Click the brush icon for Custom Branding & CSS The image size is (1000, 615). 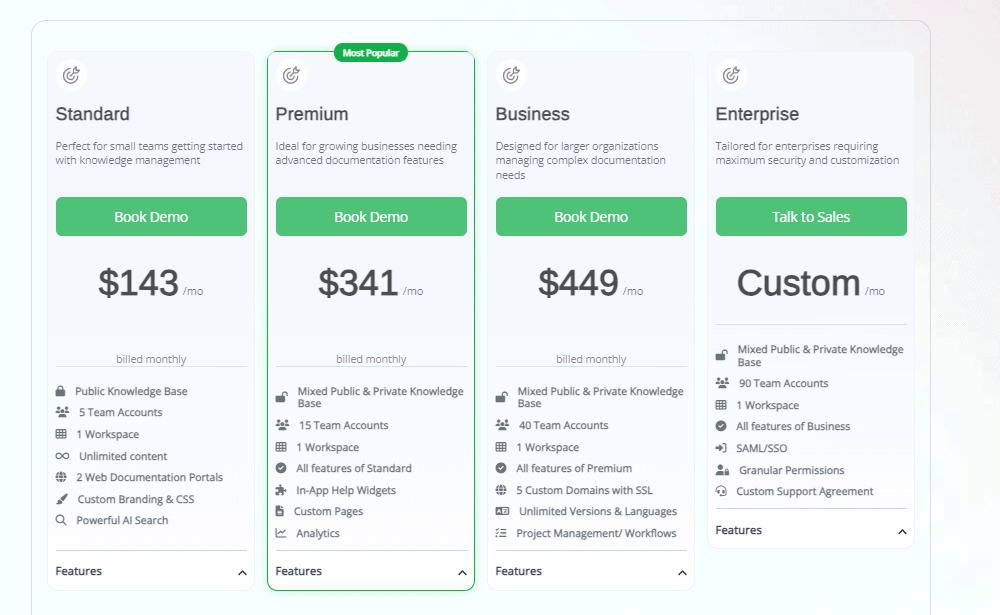62,499
